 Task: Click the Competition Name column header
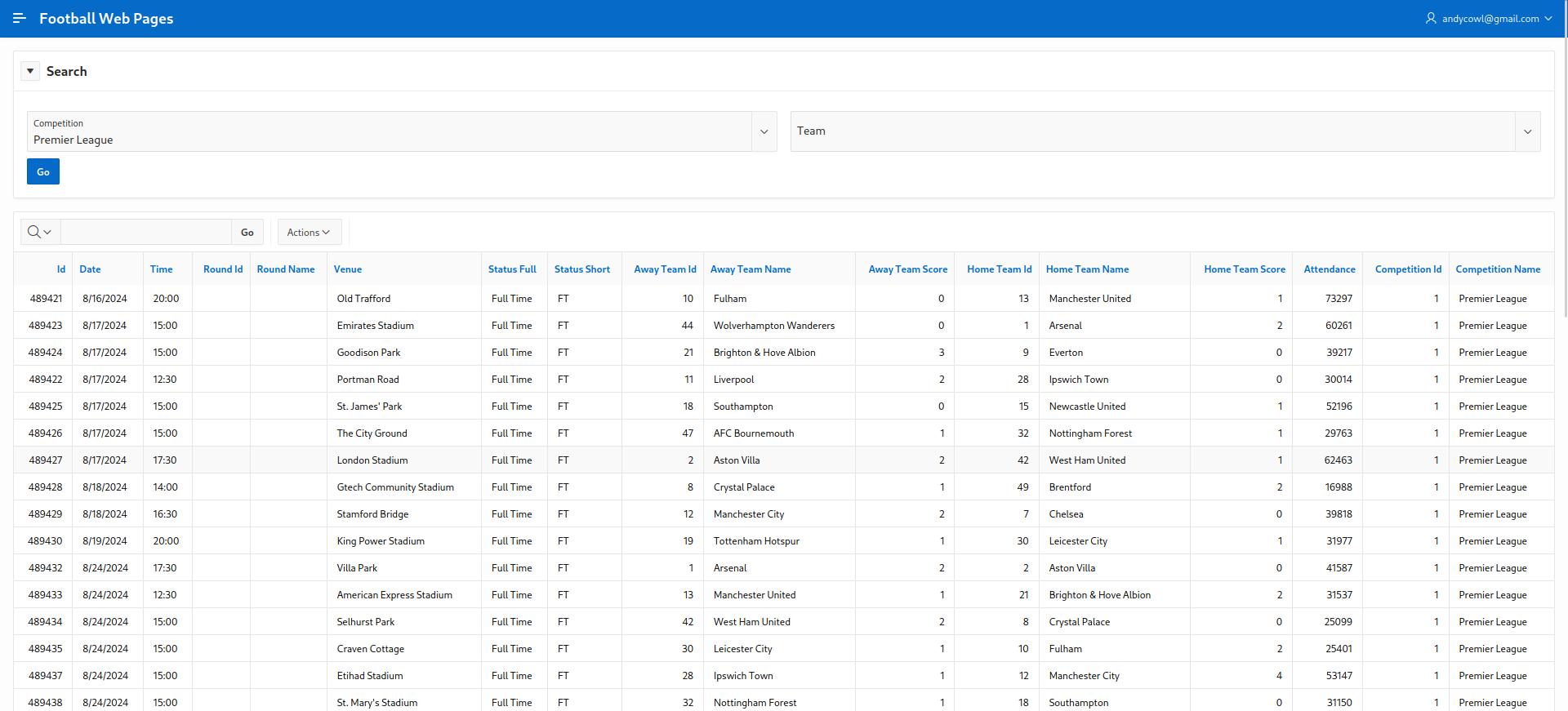point(1497,269)
